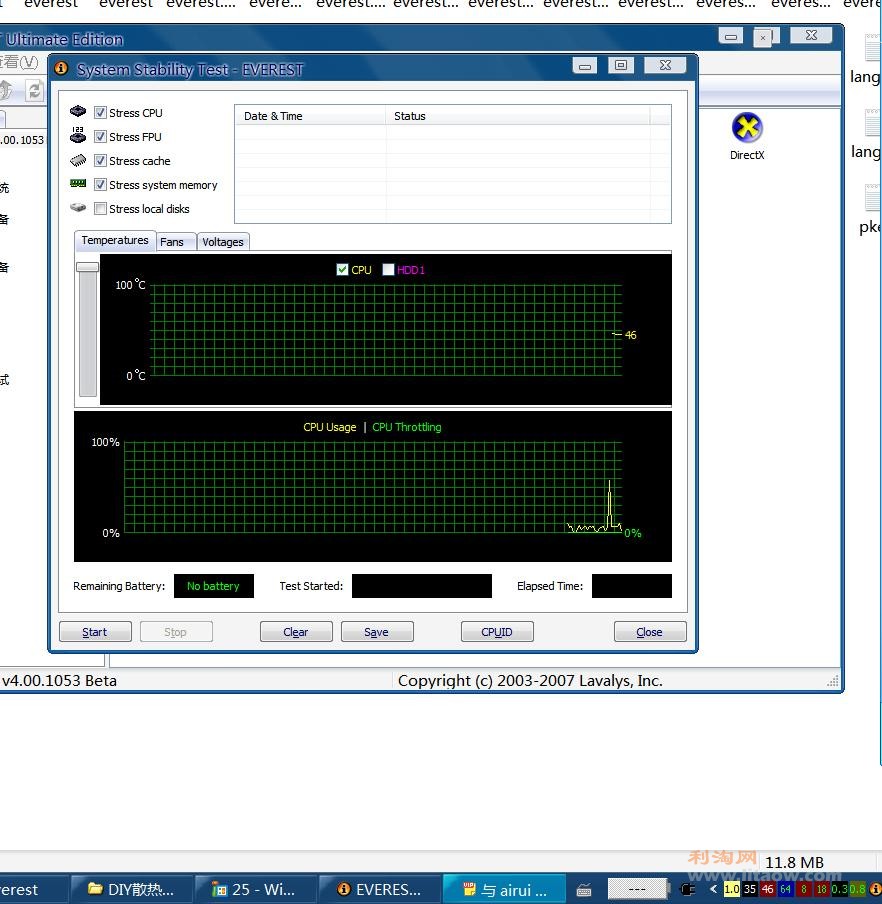Click the red 18 sensor tray icon

(x=821, y=889)
